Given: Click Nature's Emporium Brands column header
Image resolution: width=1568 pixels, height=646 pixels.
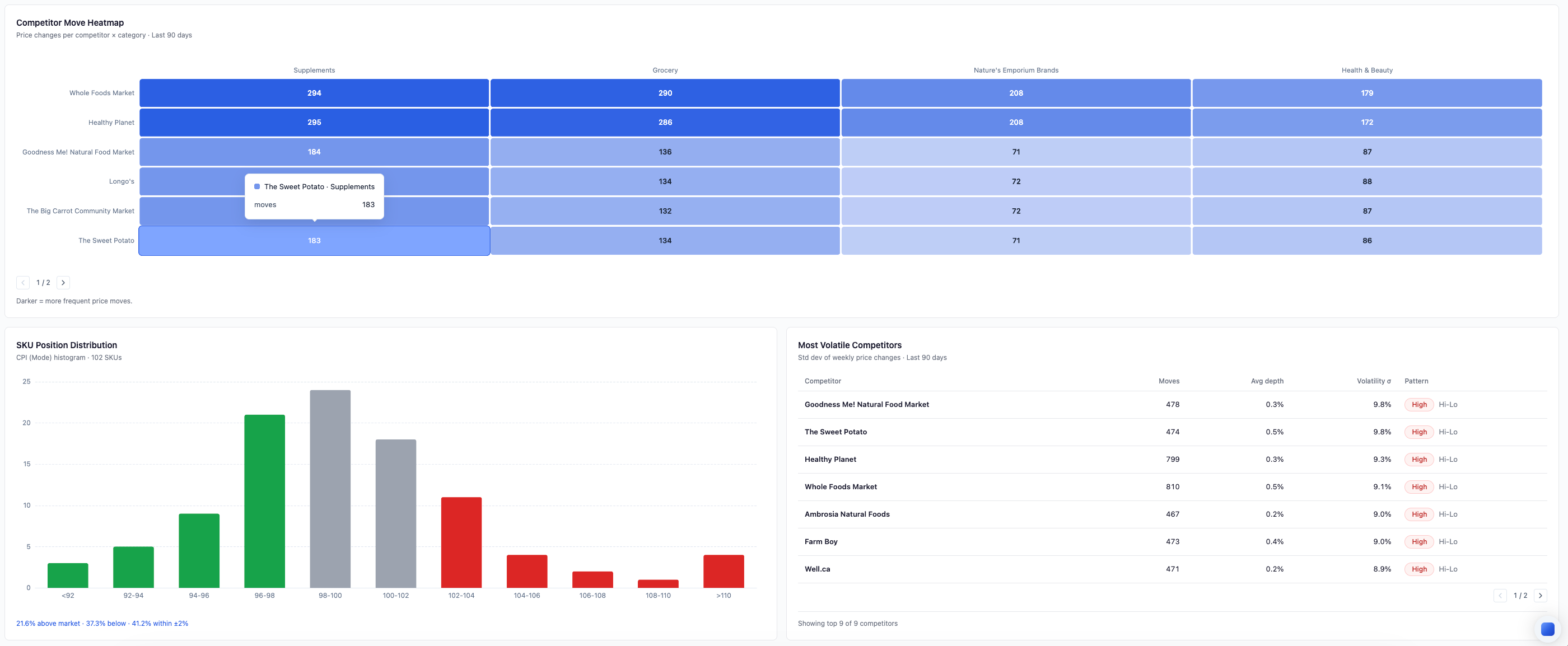Looking at the screenshot, I should click(x=1016, y=71).
